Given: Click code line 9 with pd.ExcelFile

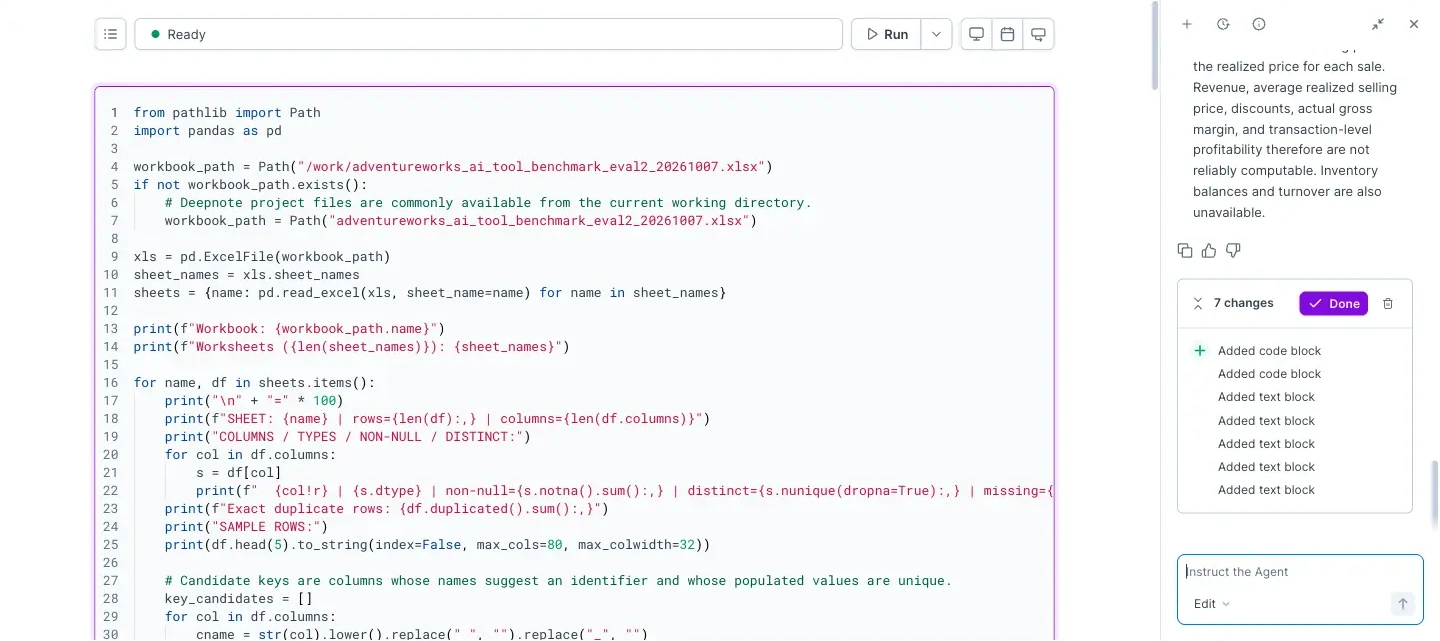Looking at the screenshot, I should tap(262, 256).
